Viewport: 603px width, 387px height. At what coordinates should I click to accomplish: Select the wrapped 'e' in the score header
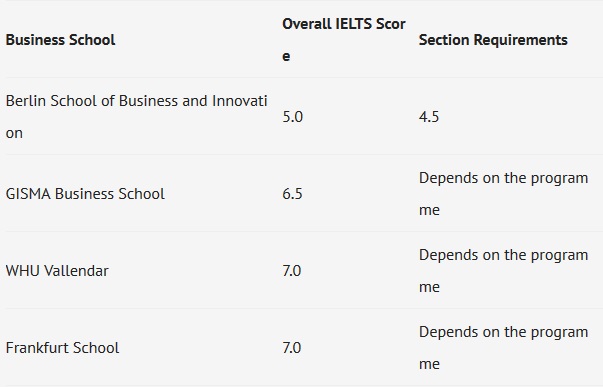pyautogui.click(x=286, y=57)
